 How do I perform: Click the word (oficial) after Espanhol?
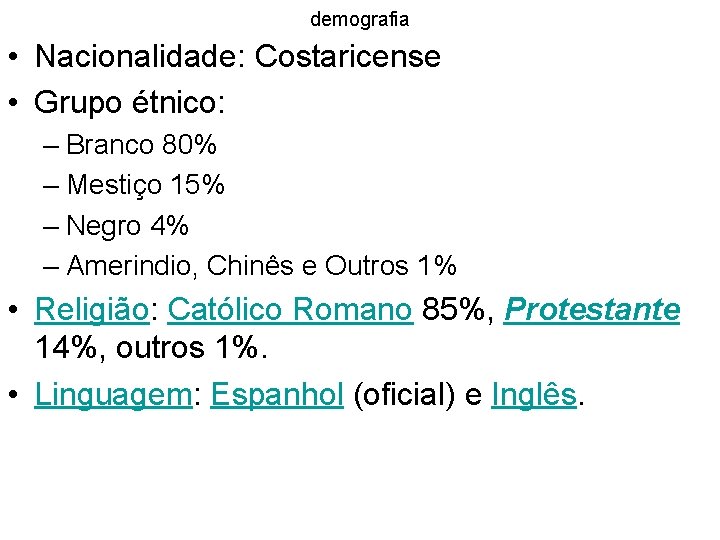coord(405,395)
